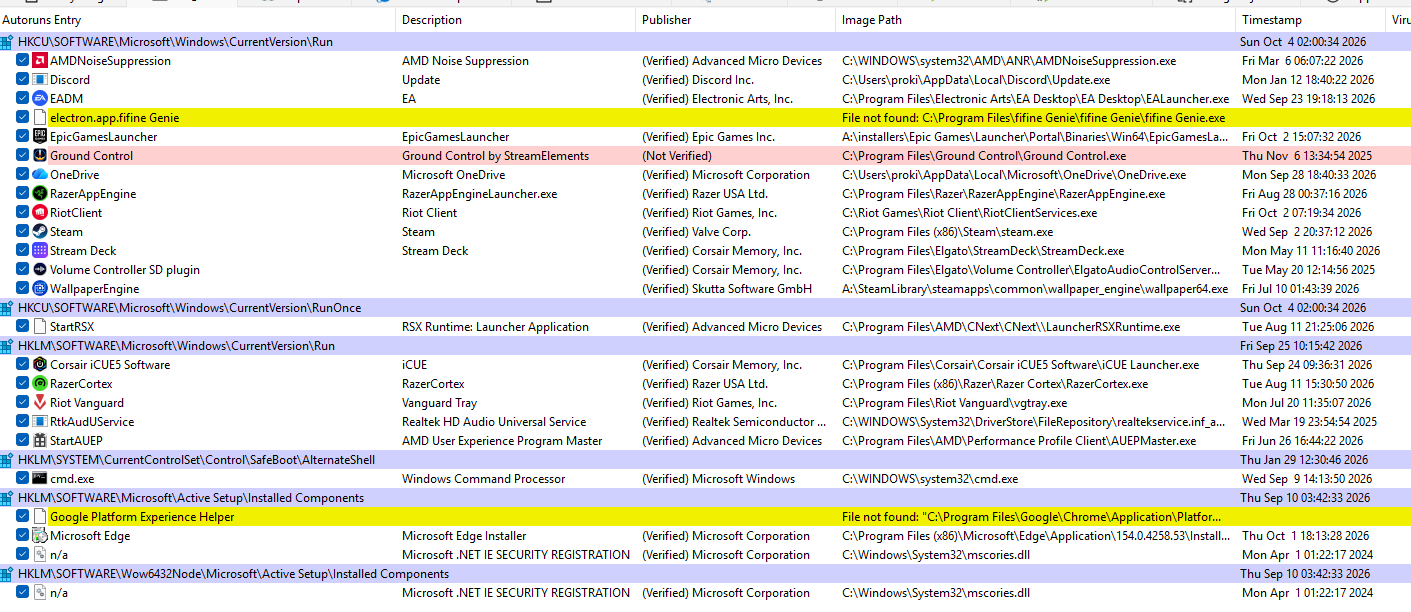The image size is (1411, 612).
Task: Click the RiotClientServices.exe image path
Action: [969, 213]
